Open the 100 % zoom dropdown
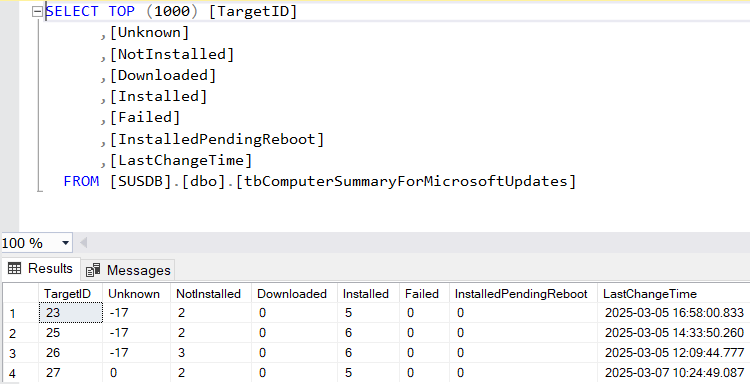 click(66, 243)
